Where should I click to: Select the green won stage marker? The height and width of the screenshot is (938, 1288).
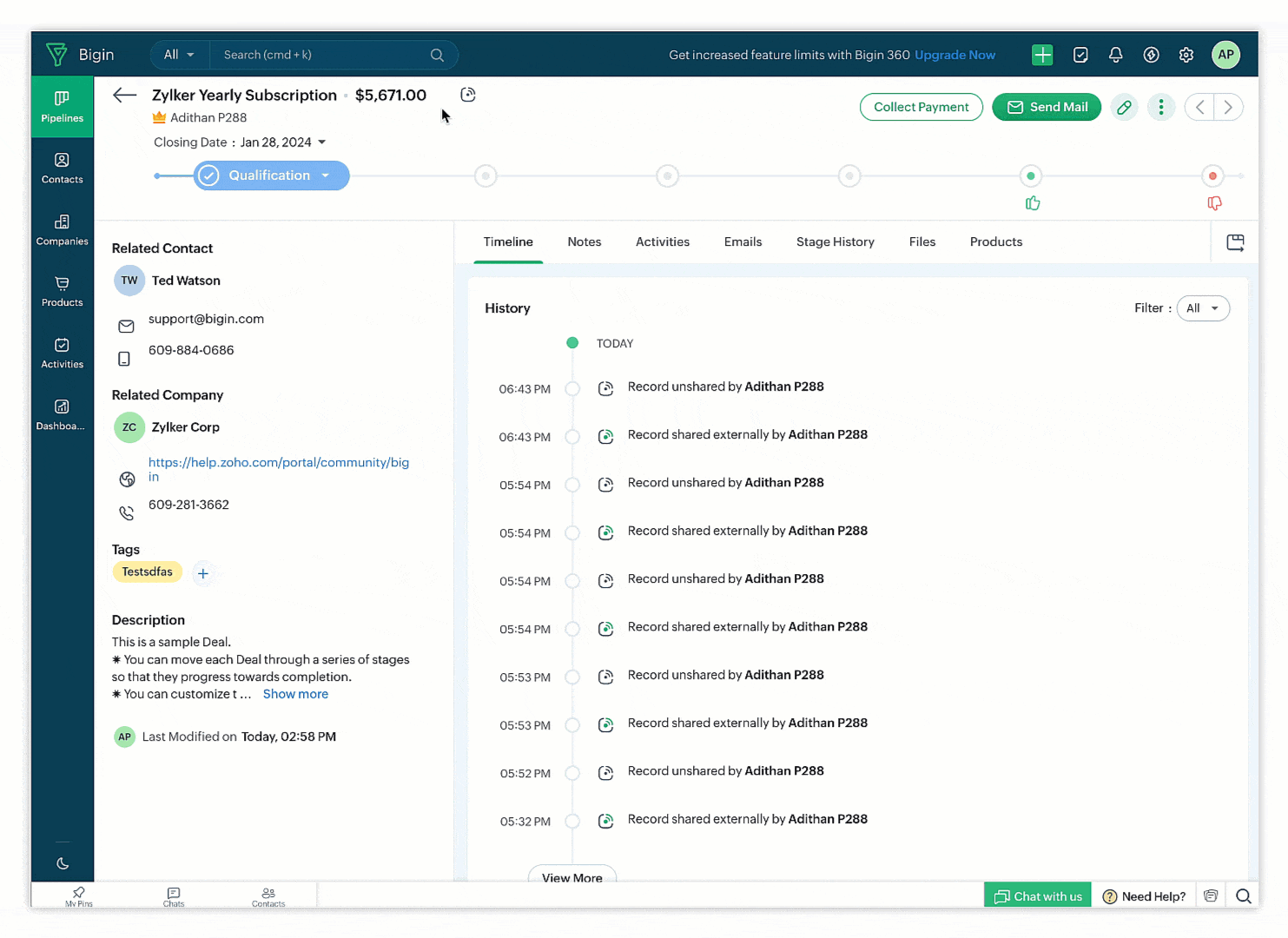click(1031, 176)
